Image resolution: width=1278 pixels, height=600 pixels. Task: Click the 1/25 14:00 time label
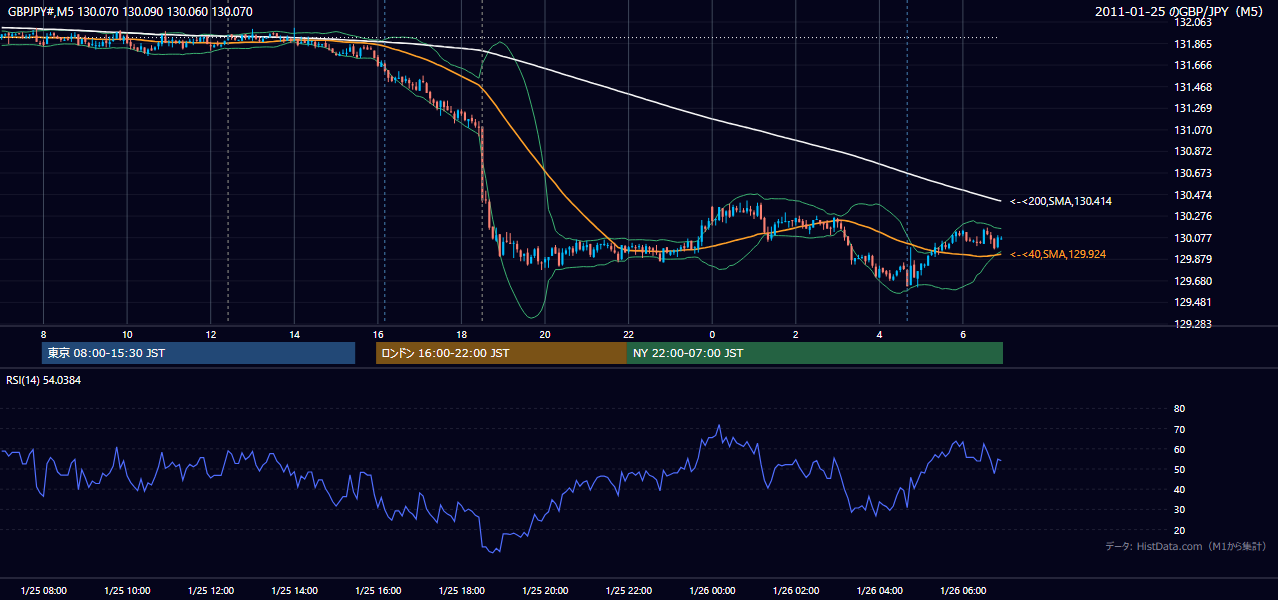(294, 591)
